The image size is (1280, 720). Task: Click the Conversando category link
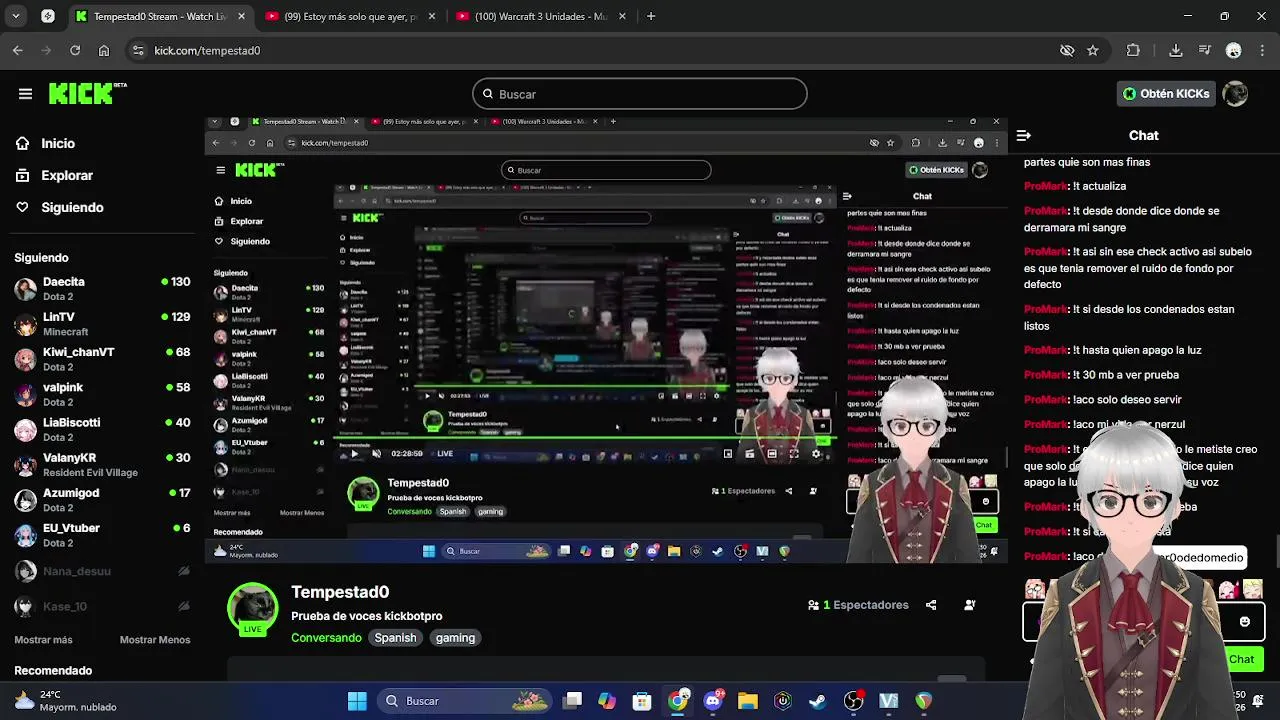click(326, 638)
